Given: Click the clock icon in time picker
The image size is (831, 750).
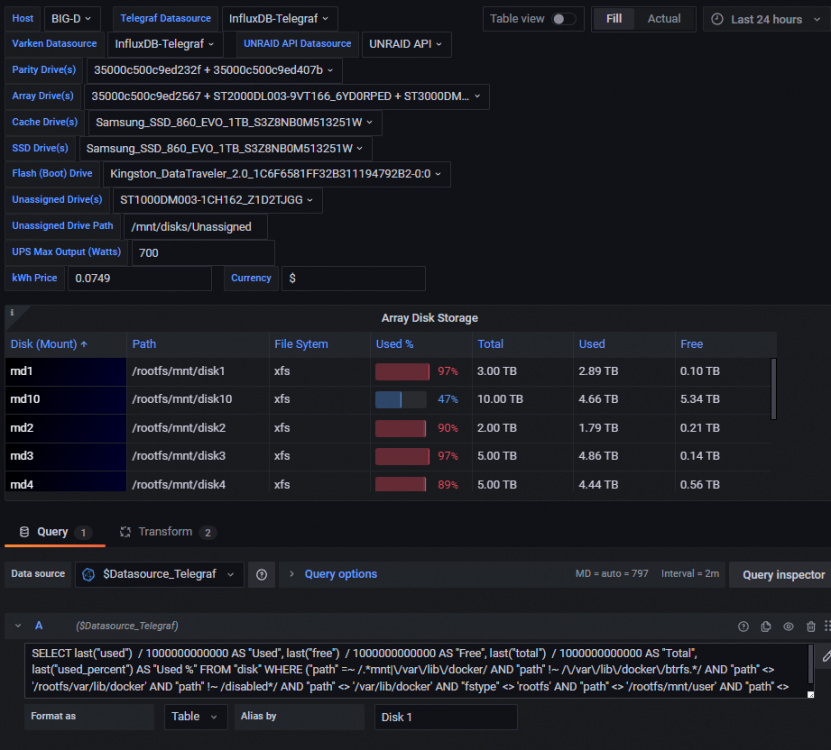Looking at the screenshot, I should (x=717, y=19).
